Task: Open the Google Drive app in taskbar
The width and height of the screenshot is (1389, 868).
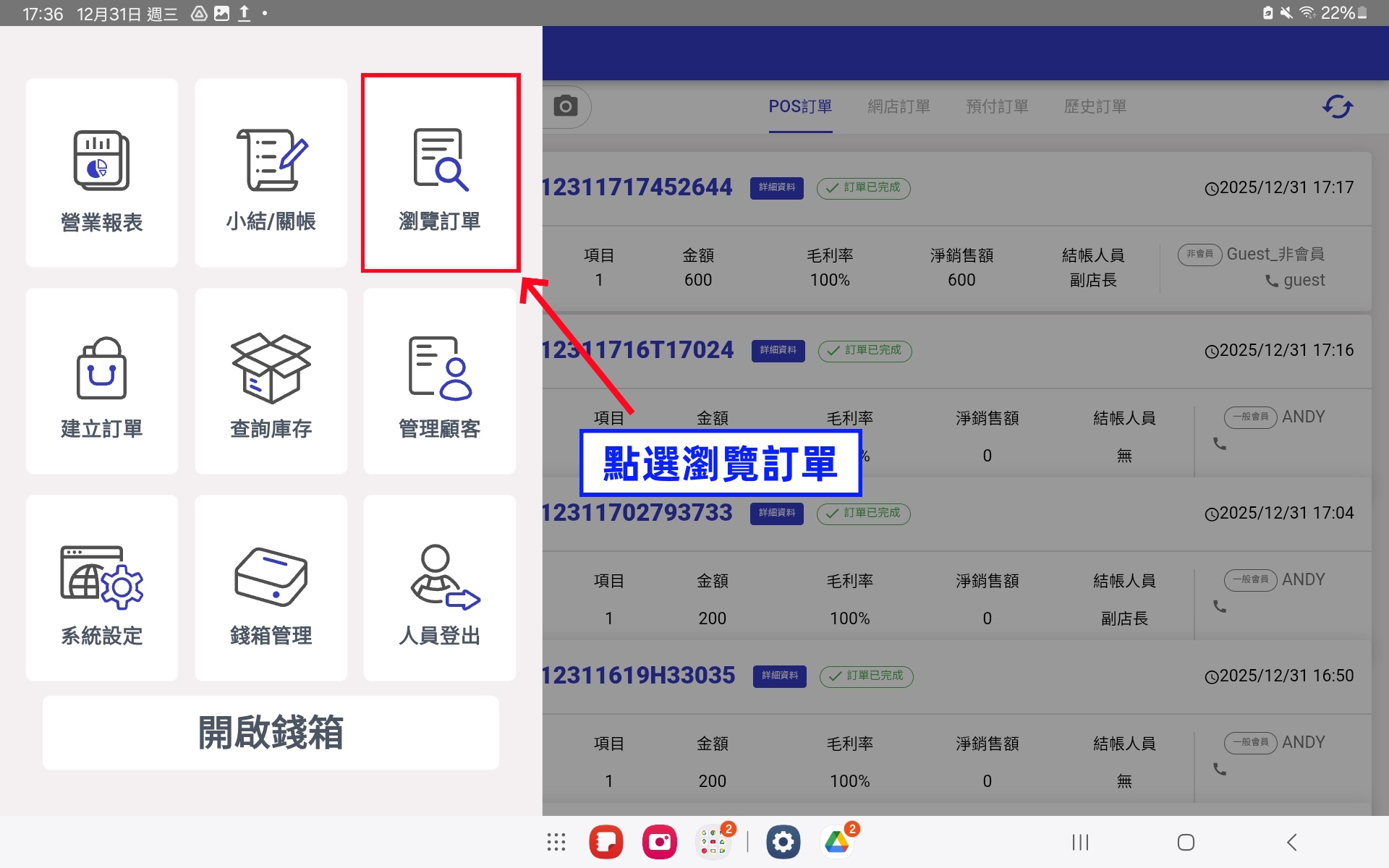Action: [837, 842]
